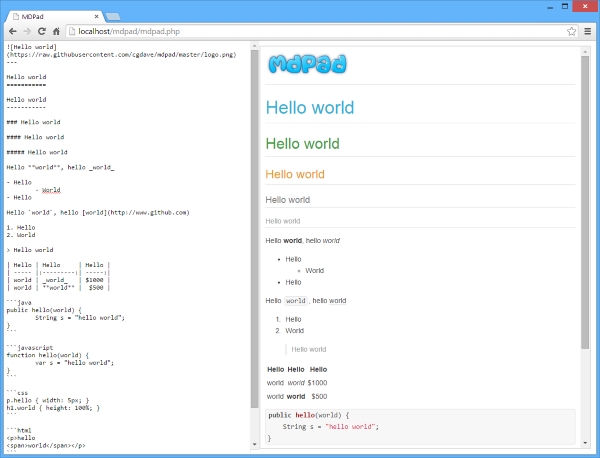This screenshot has height=458, width=600.
Task: Click the editor scrollbar down arrow
Action: tap(254, 444)
